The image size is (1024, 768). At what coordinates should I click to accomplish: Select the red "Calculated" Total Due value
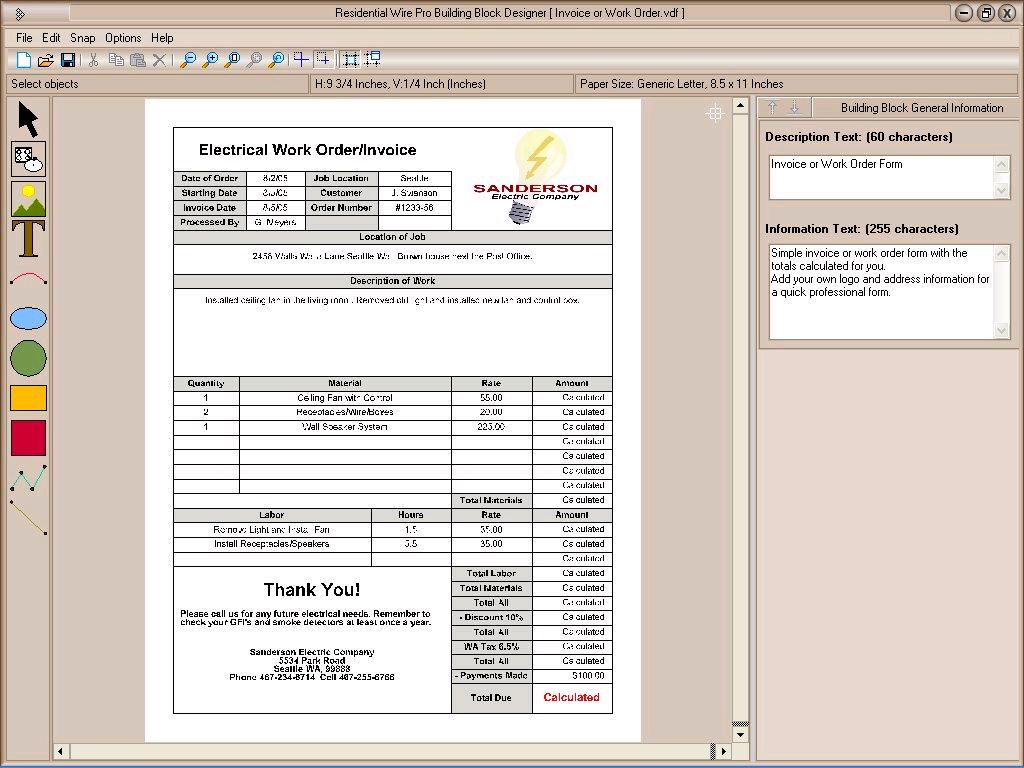(571, 697)
